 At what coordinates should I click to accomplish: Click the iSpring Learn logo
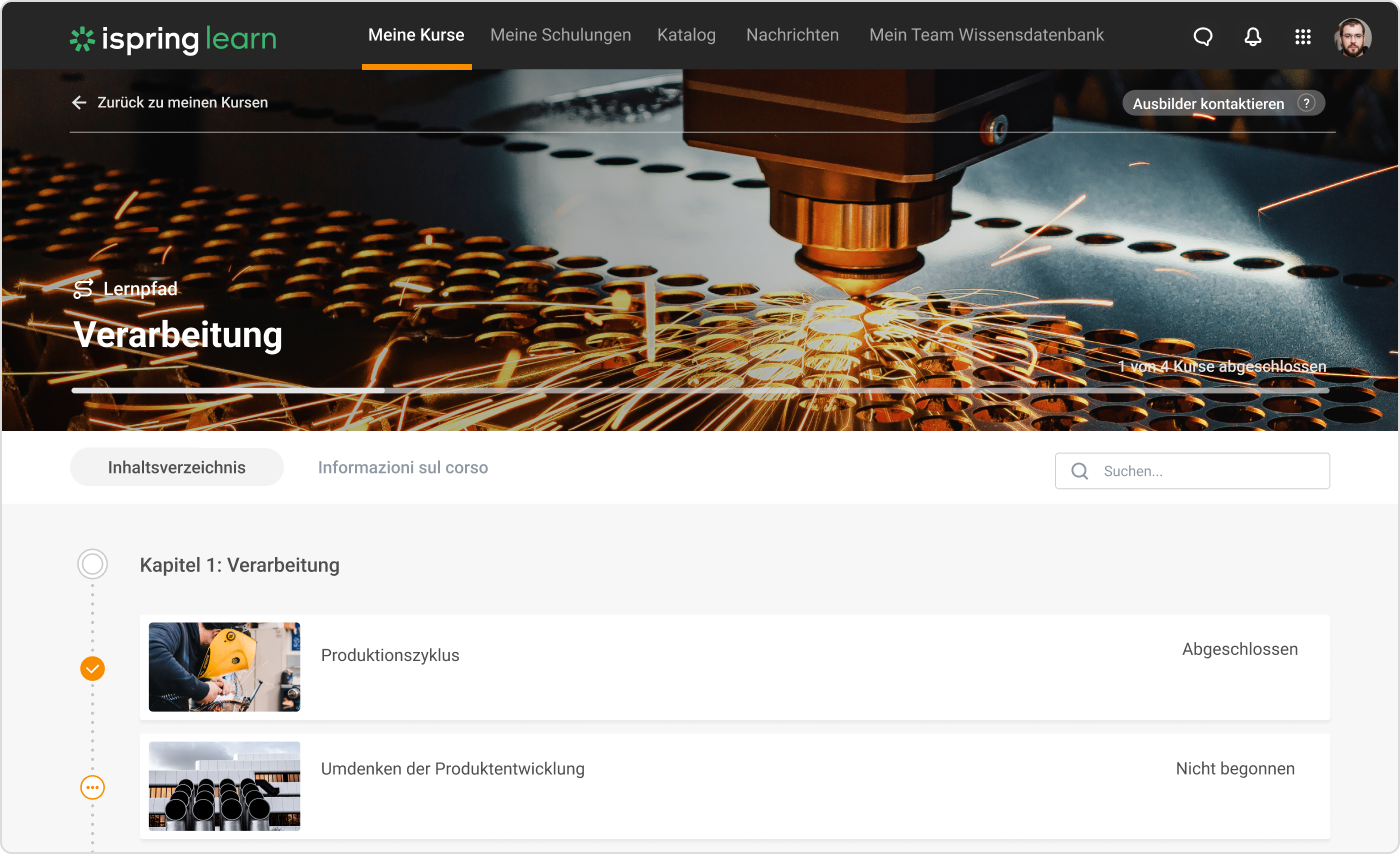coord(172,39)
